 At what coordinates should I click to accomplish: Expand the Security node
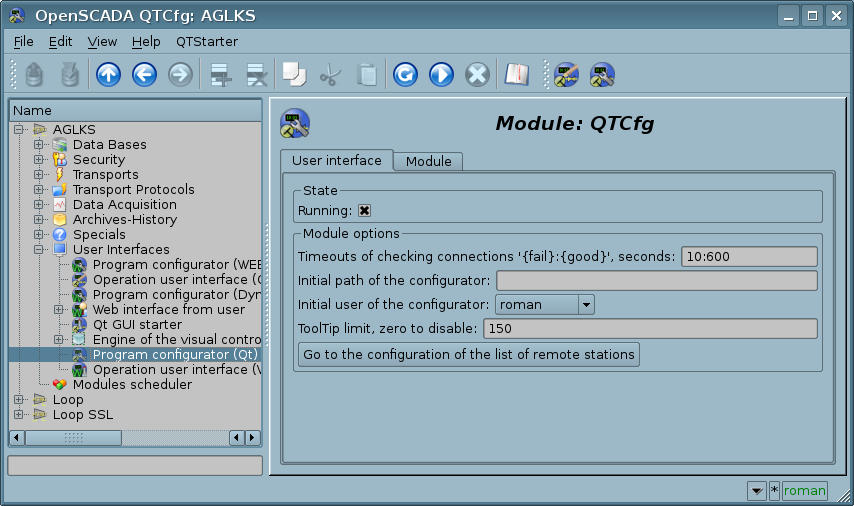click(38, 160)
